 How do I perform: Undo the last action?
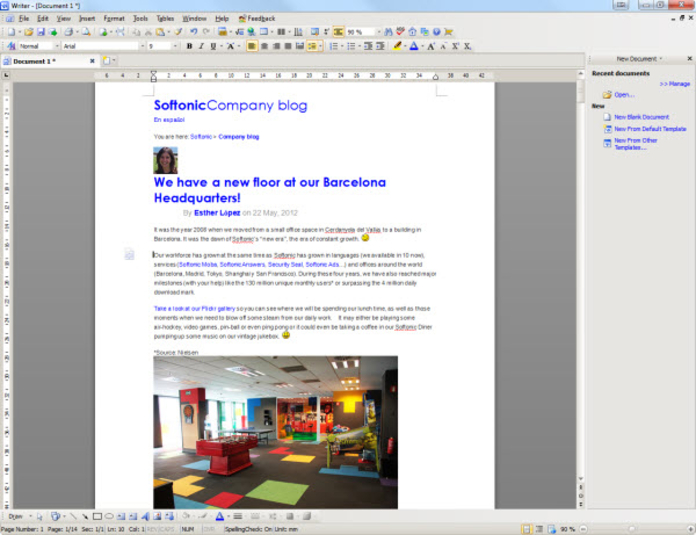click(194, 32)
